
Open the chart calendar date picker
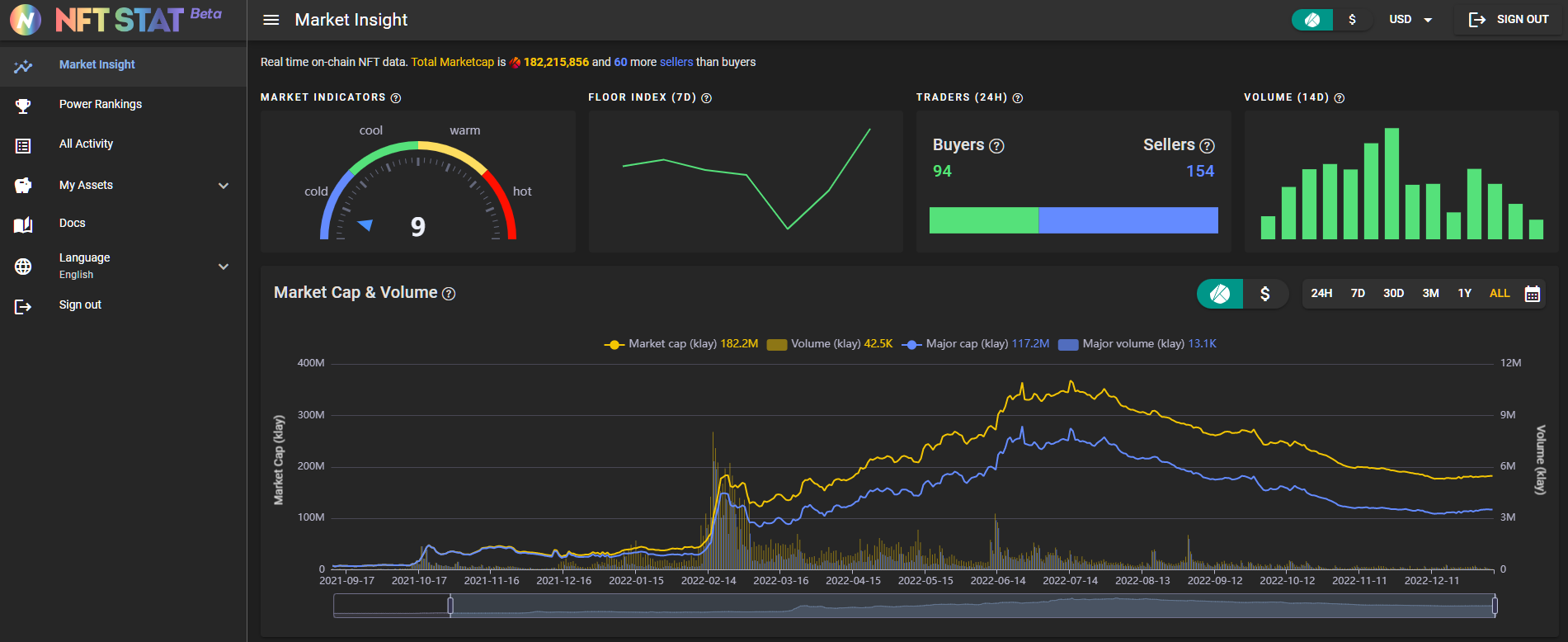(x=1532, y=294)
